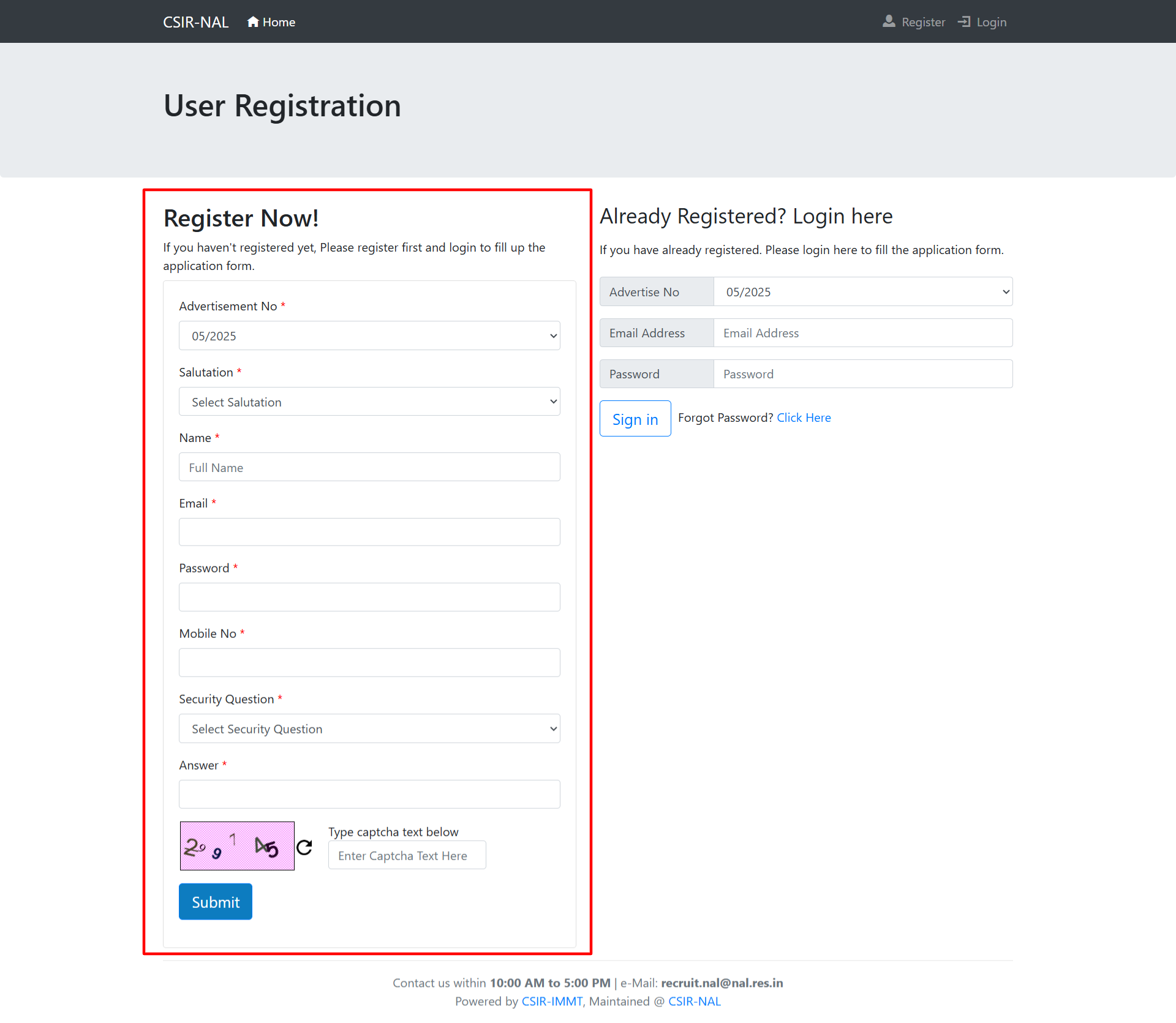
Task: Open the CSIR-IMMT footer link
Action: point(552,1002)
